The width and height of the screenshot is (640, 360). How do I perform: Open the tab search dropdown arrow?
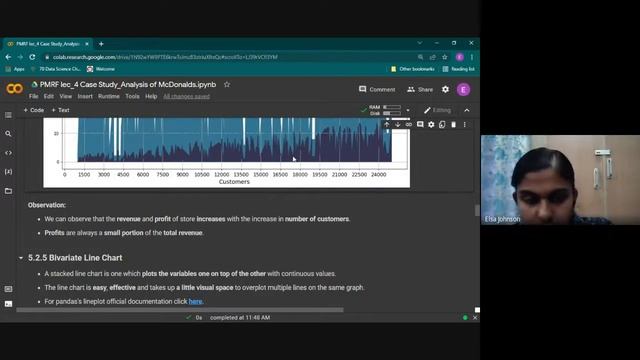[x=420, y=43]
